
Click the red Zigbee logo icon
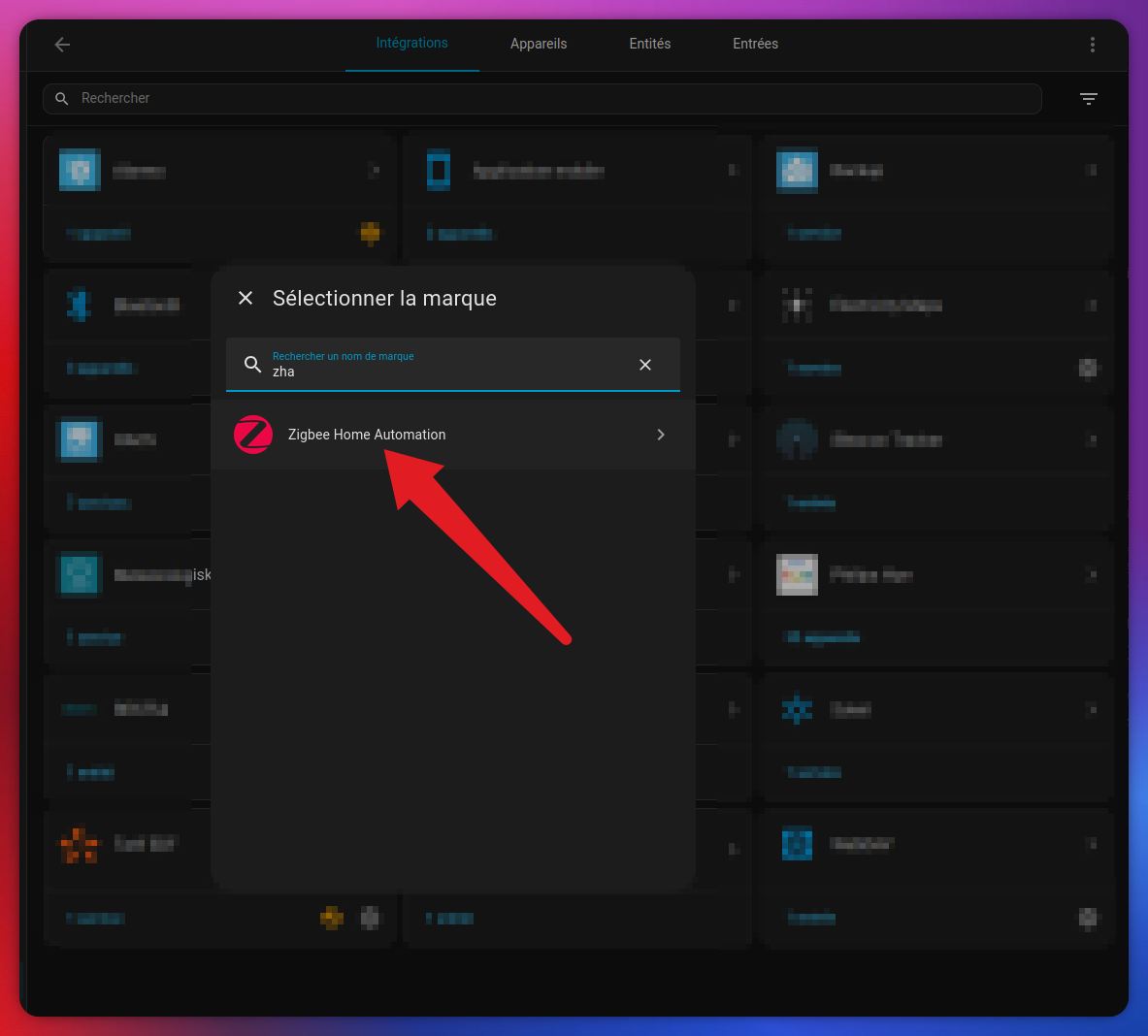[253, 435]
